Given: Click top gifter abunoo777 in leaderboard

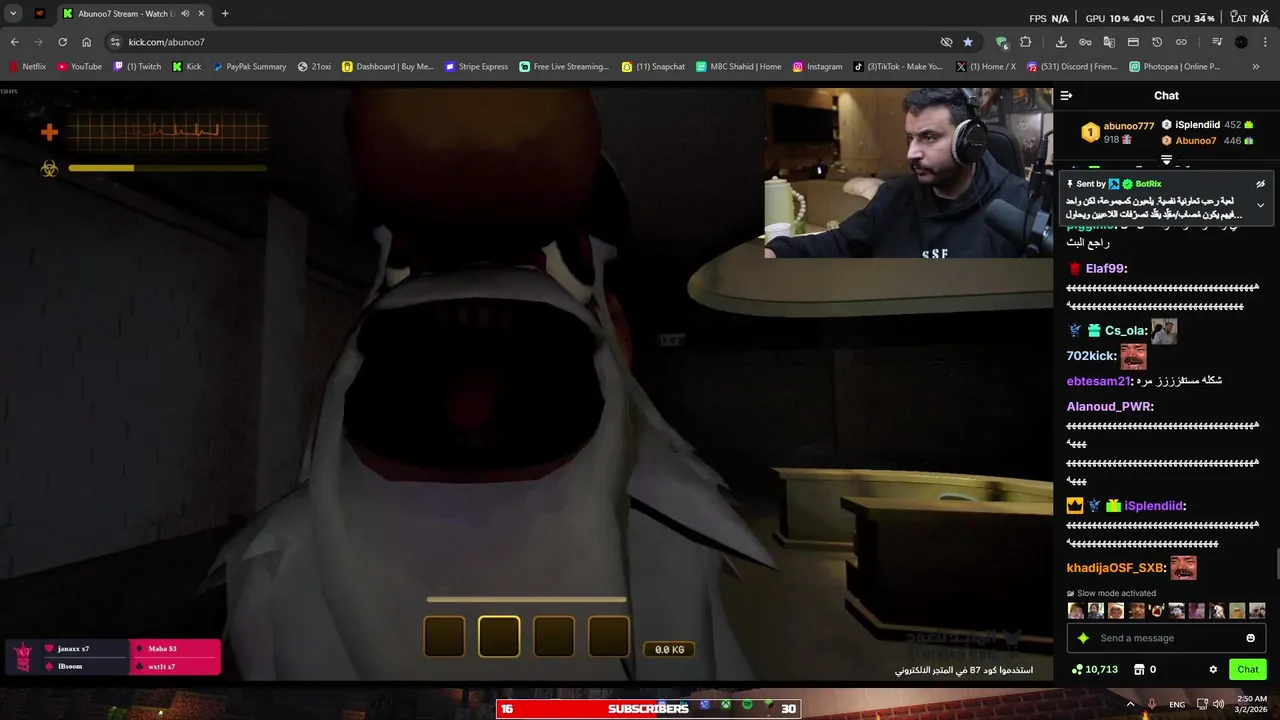Looking at the screenshot, I should 1129,126.
